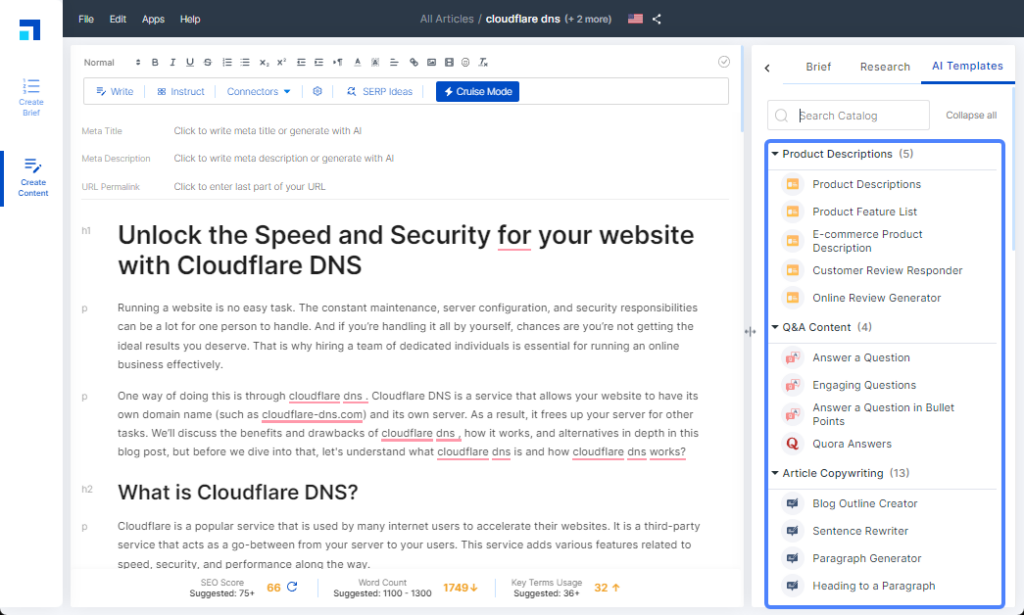Select E-commerce Product Description template
Screen dimensions: 1024x615
coord(867,241)
